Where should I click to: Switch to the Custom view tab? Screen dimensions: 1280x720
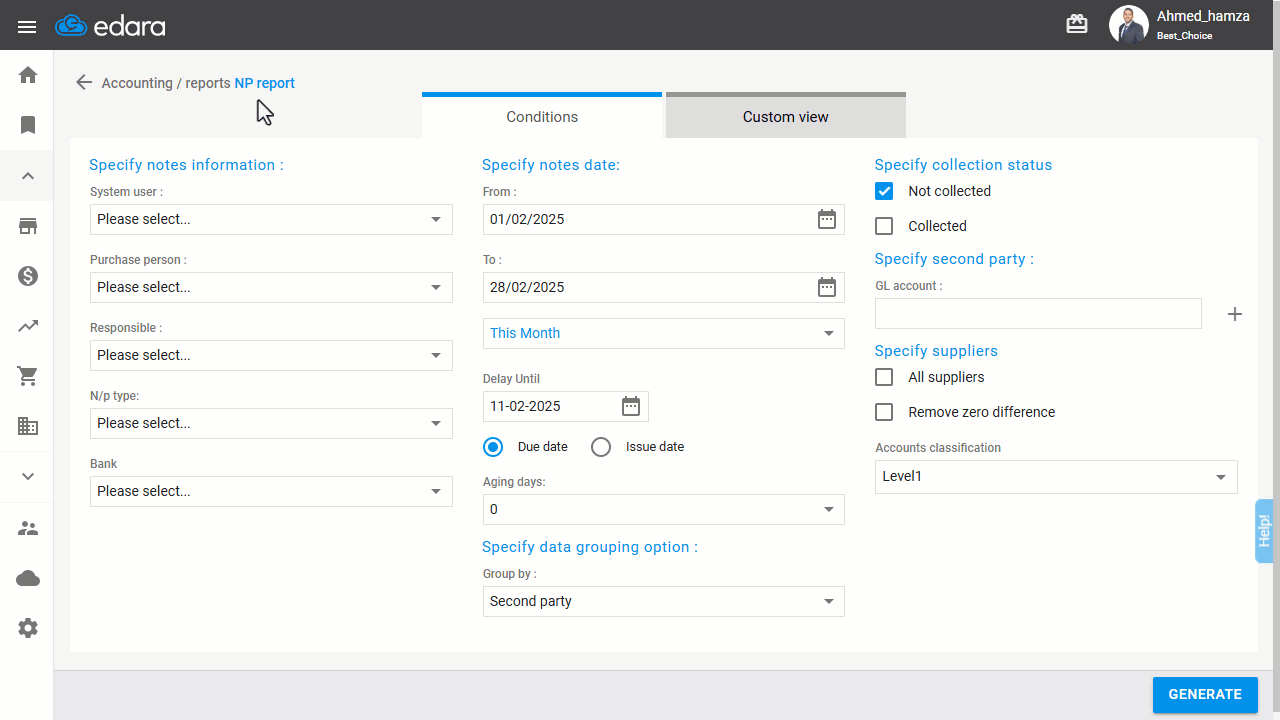[786, 115]
